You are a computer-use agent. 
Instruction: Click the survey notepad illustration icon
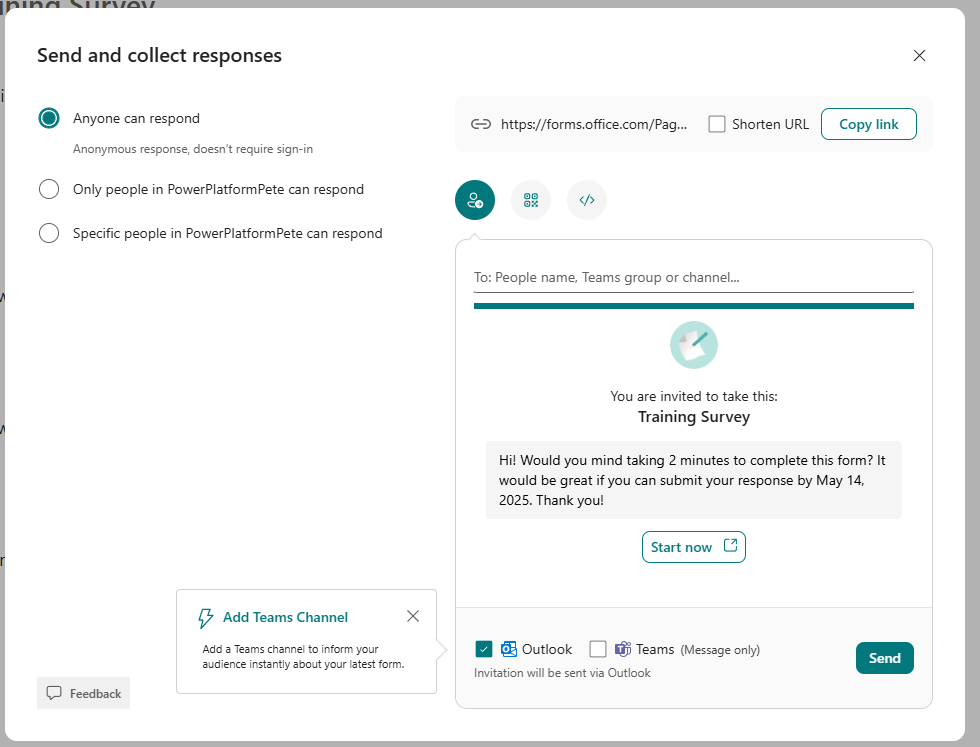pos(694,345)
